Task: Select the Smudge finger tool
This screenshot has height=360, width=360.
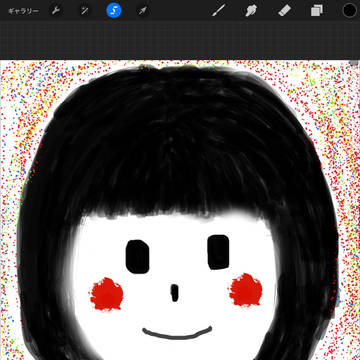Action: click(x=250, y=11)
